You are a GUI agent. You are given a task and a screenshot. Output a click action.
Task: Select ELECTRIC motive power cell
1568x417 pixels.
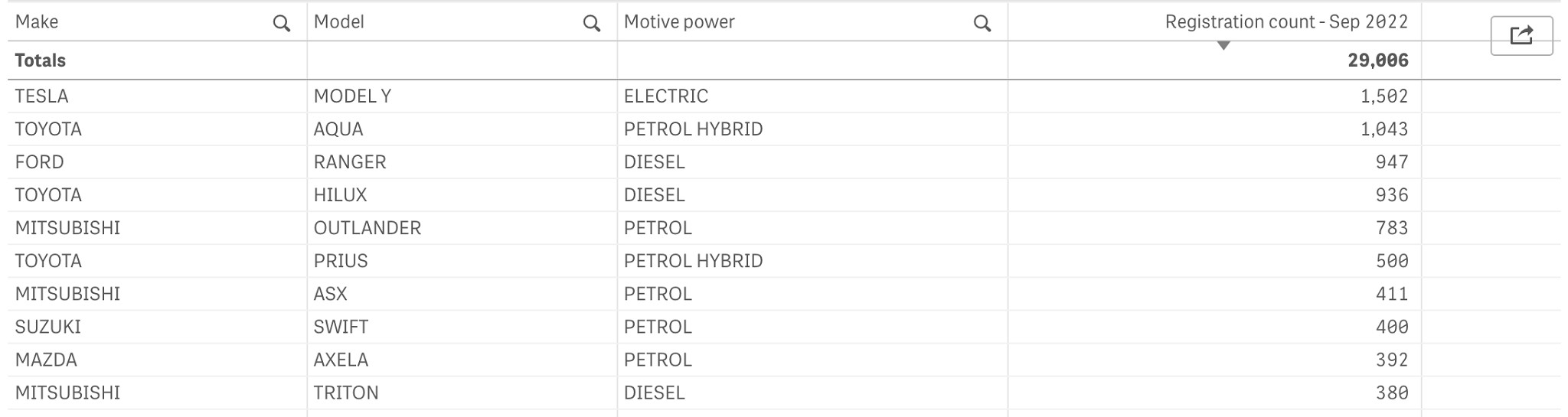click(x=666, y=96)
